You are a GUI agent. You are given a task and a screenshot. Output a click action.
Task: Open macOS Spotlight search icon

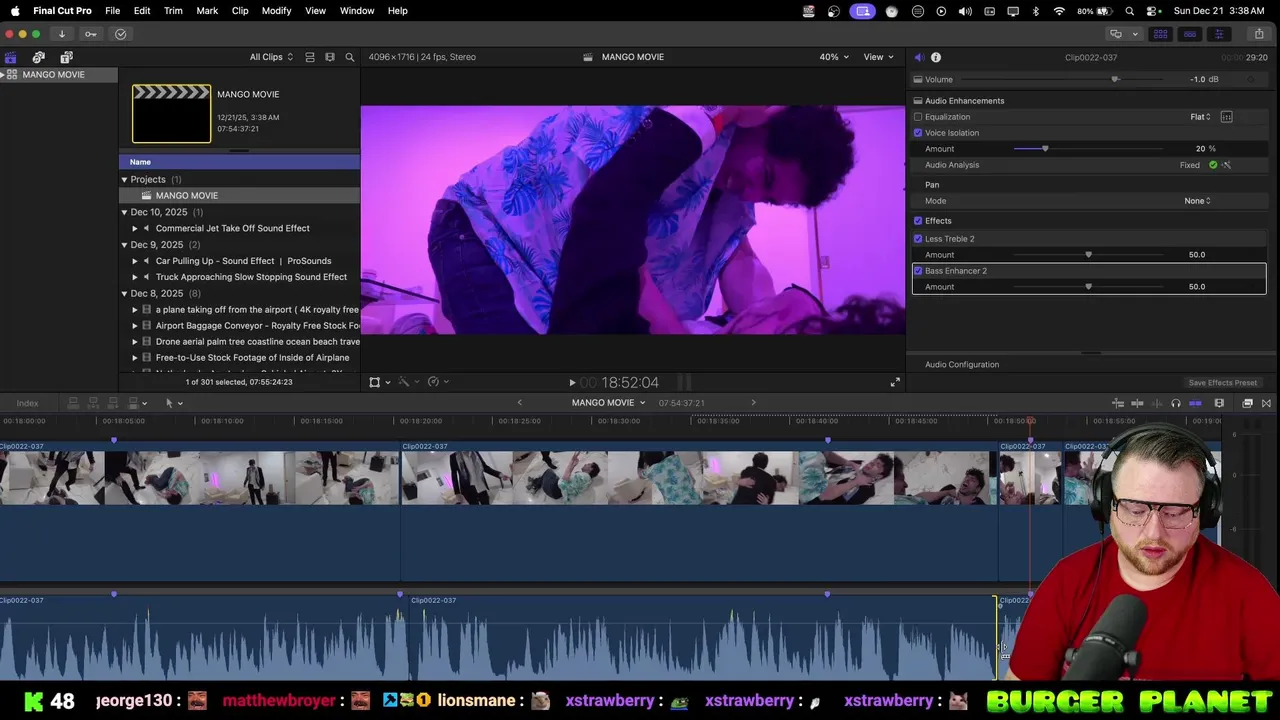click(x=1130, y=11)
